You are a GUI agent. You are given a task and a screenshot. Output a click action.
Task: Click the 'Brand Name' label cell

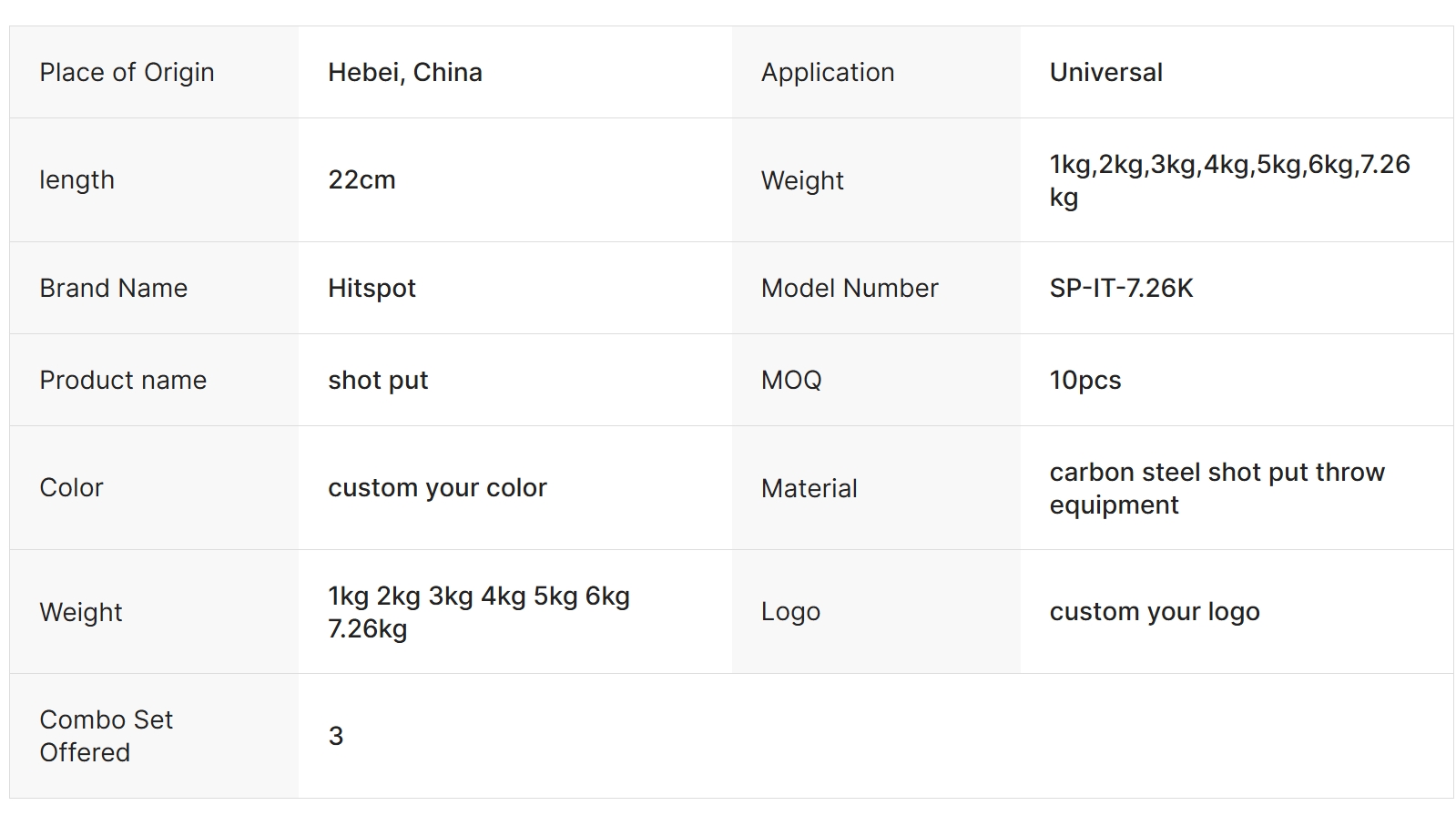point(113,289)
